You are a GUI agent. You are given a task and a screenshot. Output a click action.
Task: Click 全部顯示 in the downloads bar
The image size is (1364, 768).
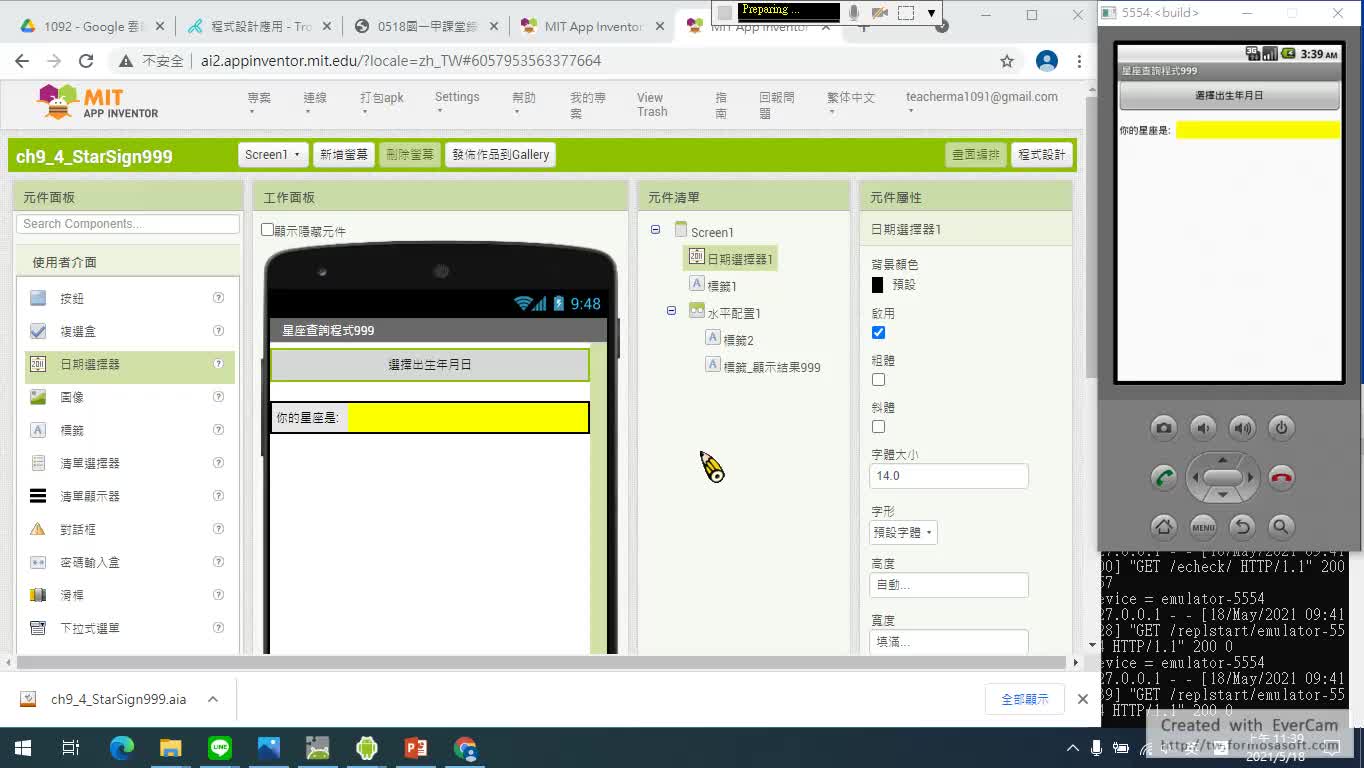coord(1025,699)
